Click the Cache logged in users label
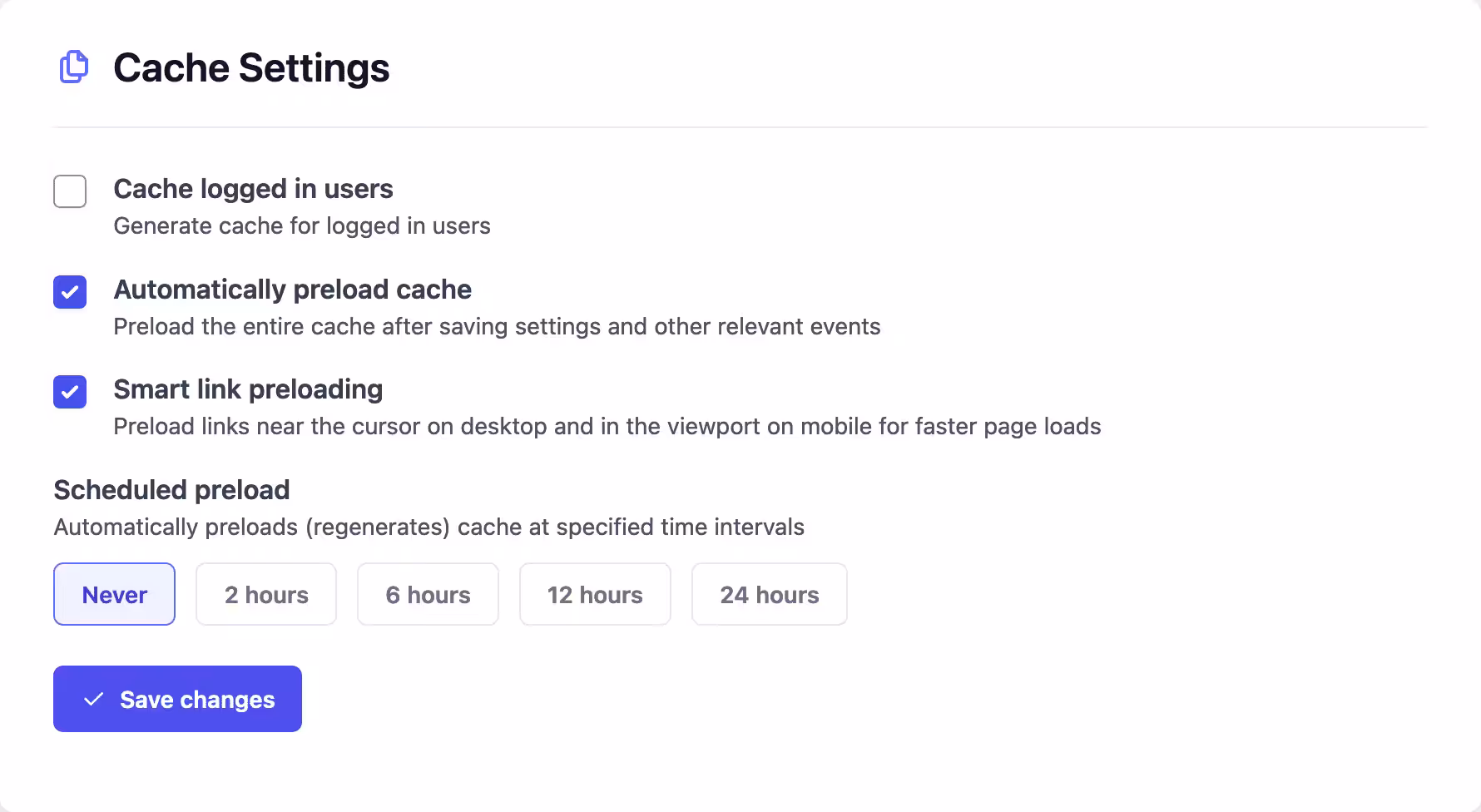The width and height of the screenshot is (1481, 812). 254,189
